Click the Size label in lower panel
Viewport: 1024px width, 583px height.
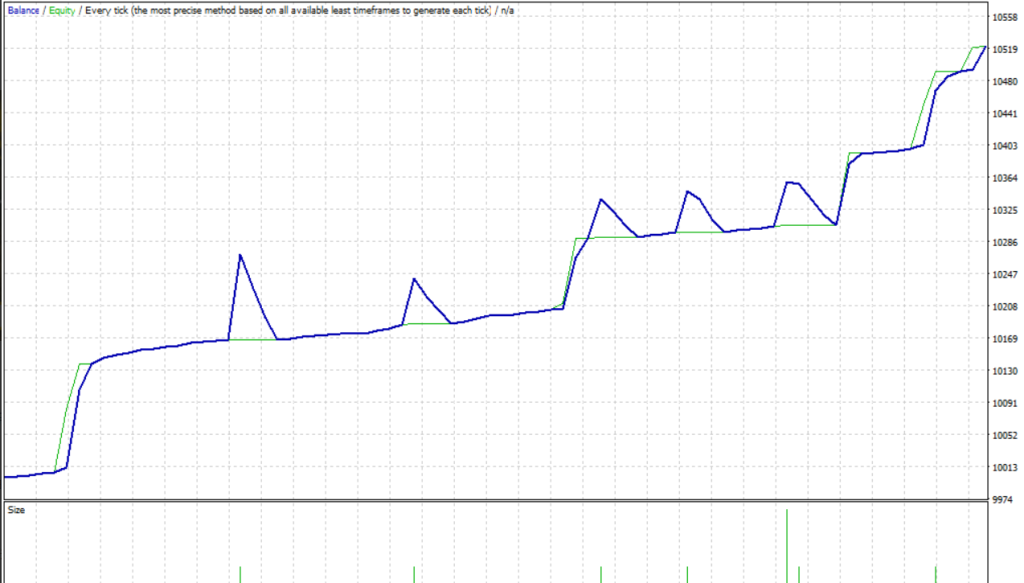16,510
